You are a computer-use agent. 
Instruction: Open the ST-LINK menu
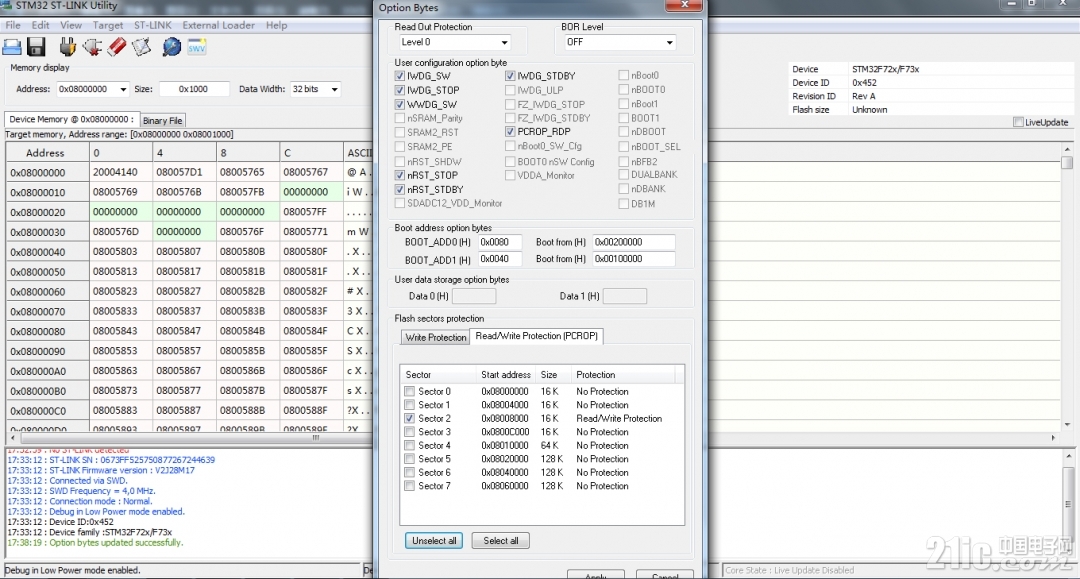[x=152, y=25]
